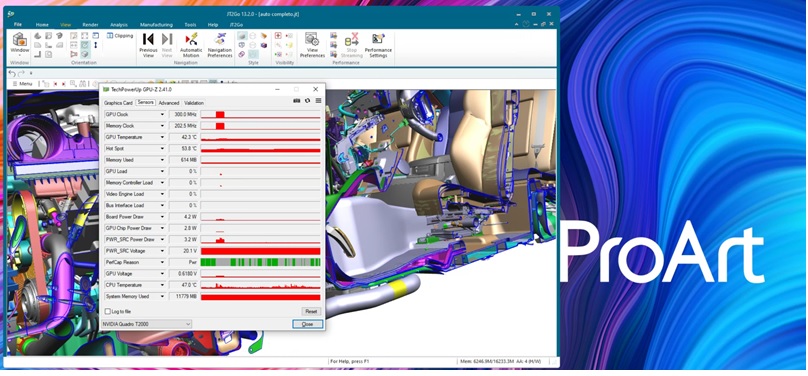Open the hamburger Menu button in JT2Go
Viewport: 808px width, 376px height.
tap(22, 83)
